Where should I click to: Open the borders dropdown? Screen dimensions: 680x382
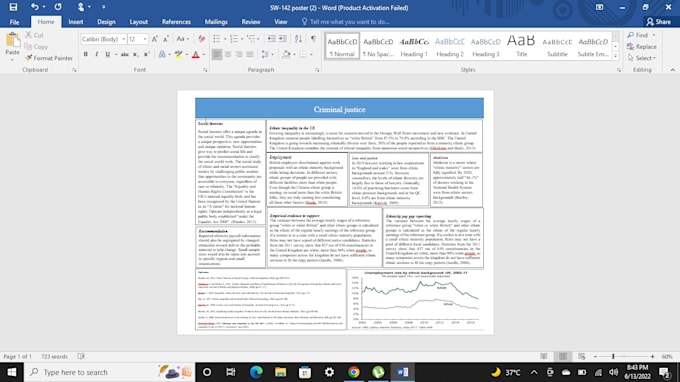pos(311,54)
